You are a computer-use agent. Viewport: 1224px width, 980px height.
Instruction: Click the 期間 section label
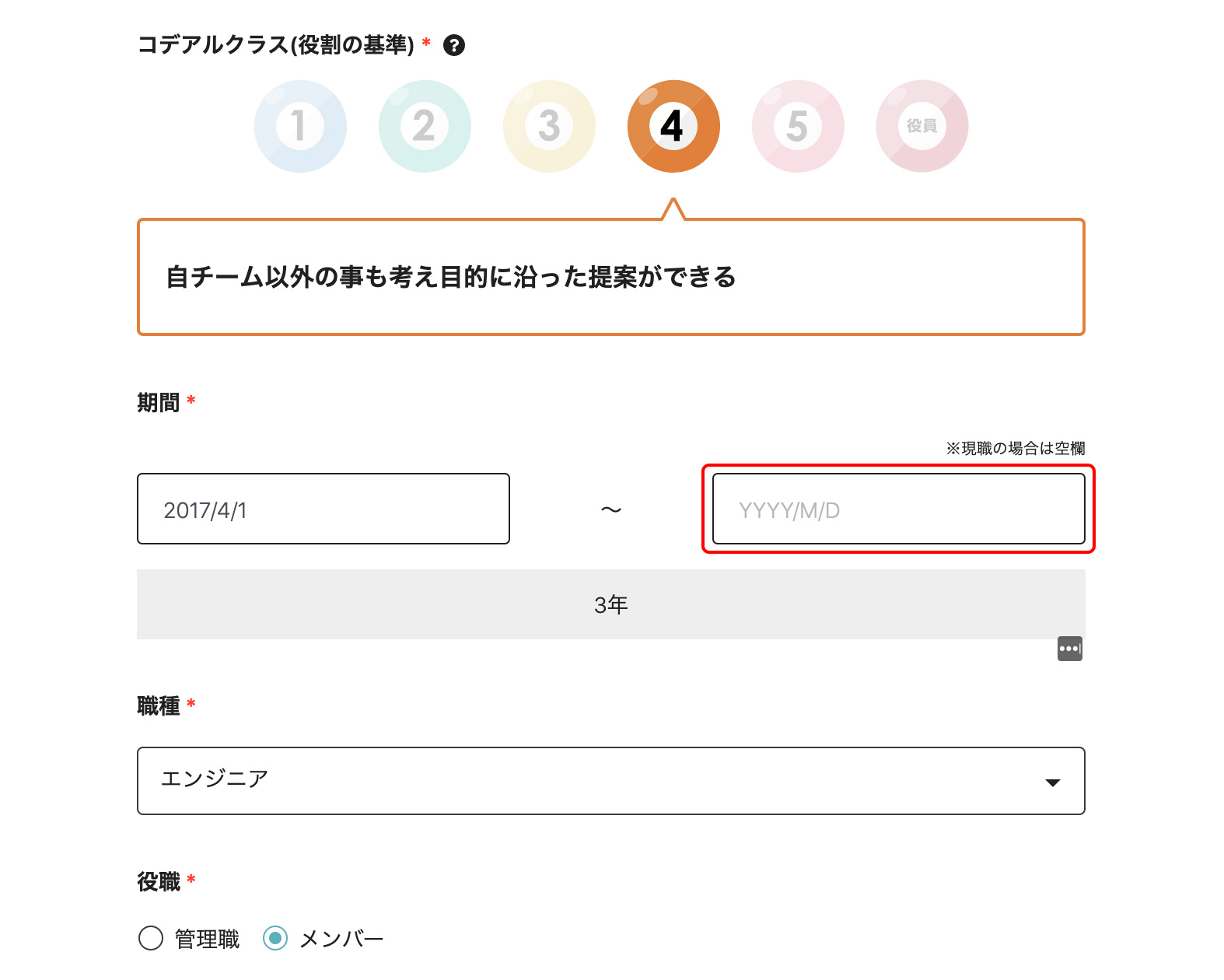point(159,403)
